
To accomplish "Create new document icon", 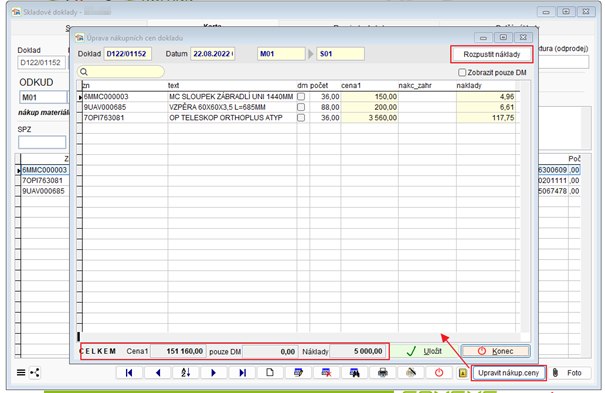I will click(x=270, y=373).
